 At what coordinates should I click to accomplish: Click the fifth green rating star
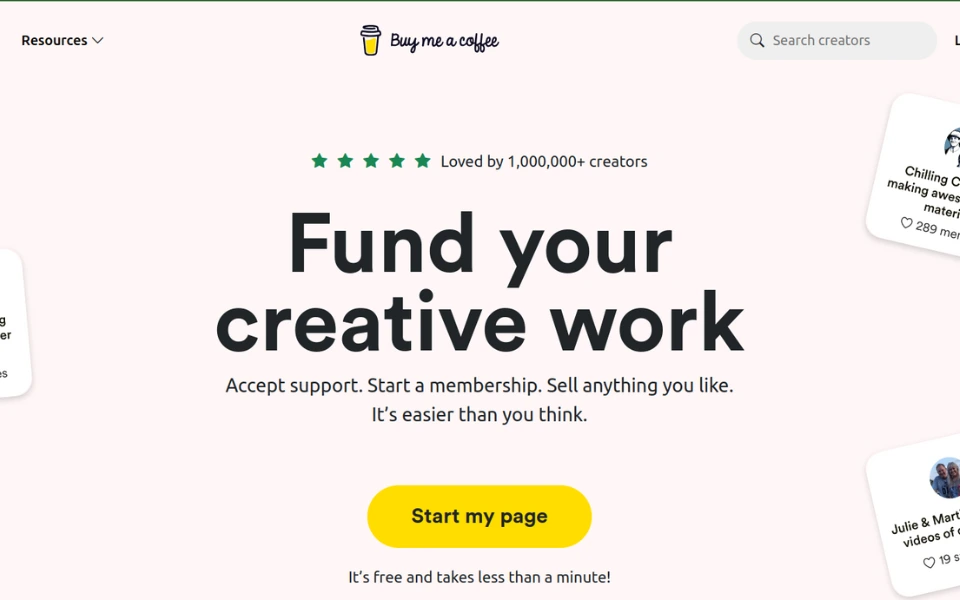pos(422,161)
